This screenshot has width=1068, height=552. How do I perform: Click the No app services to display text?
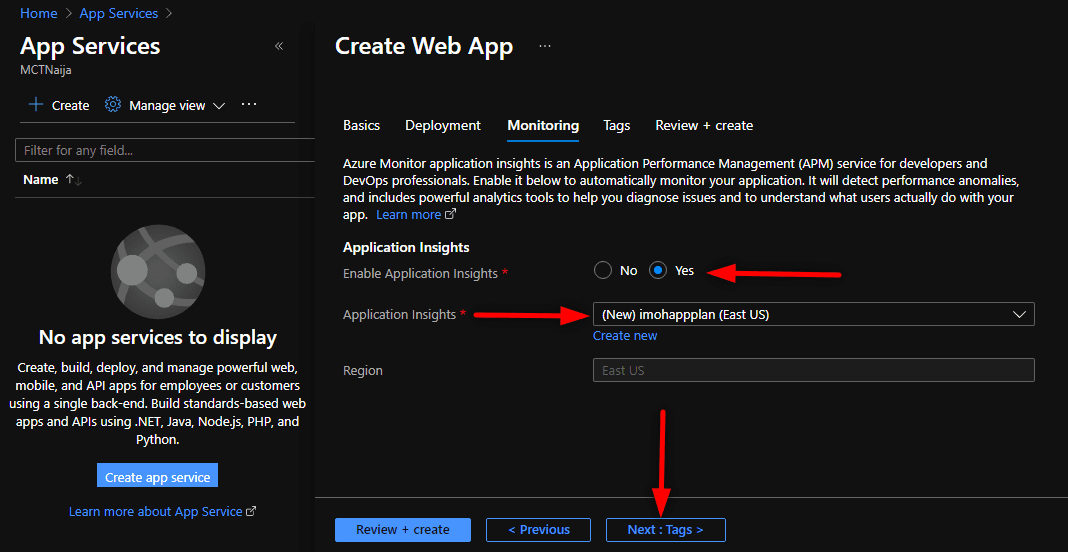point(157,337)
